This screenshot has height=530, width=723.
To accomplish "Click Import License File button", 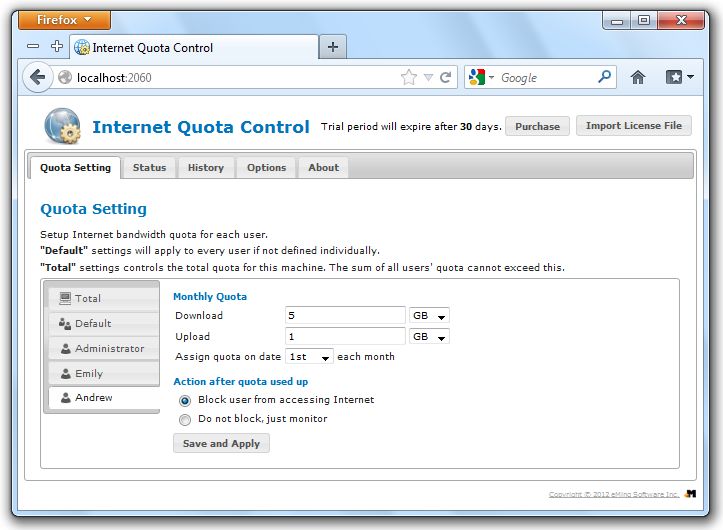I will coord(634,125).
